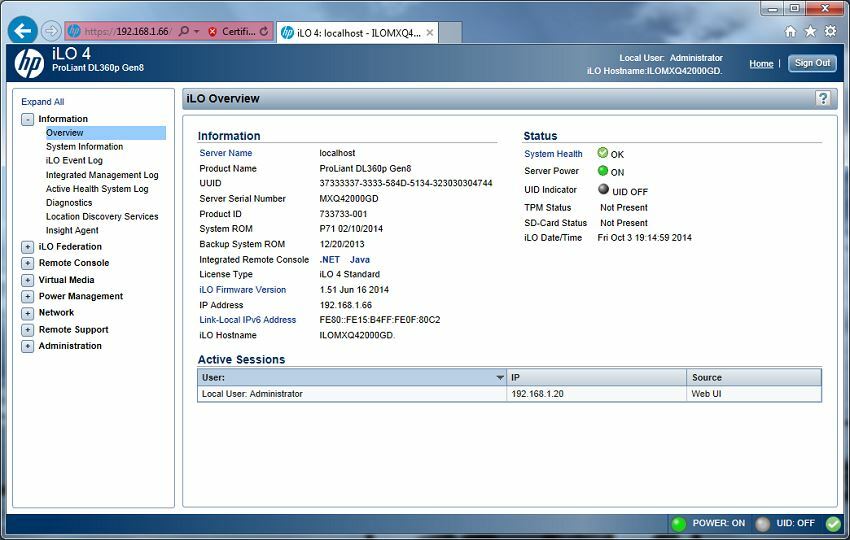The width and height of the screenshot is (850, 540).
Task: Click the search magnifier in address bar
Action: click(184, 31)
